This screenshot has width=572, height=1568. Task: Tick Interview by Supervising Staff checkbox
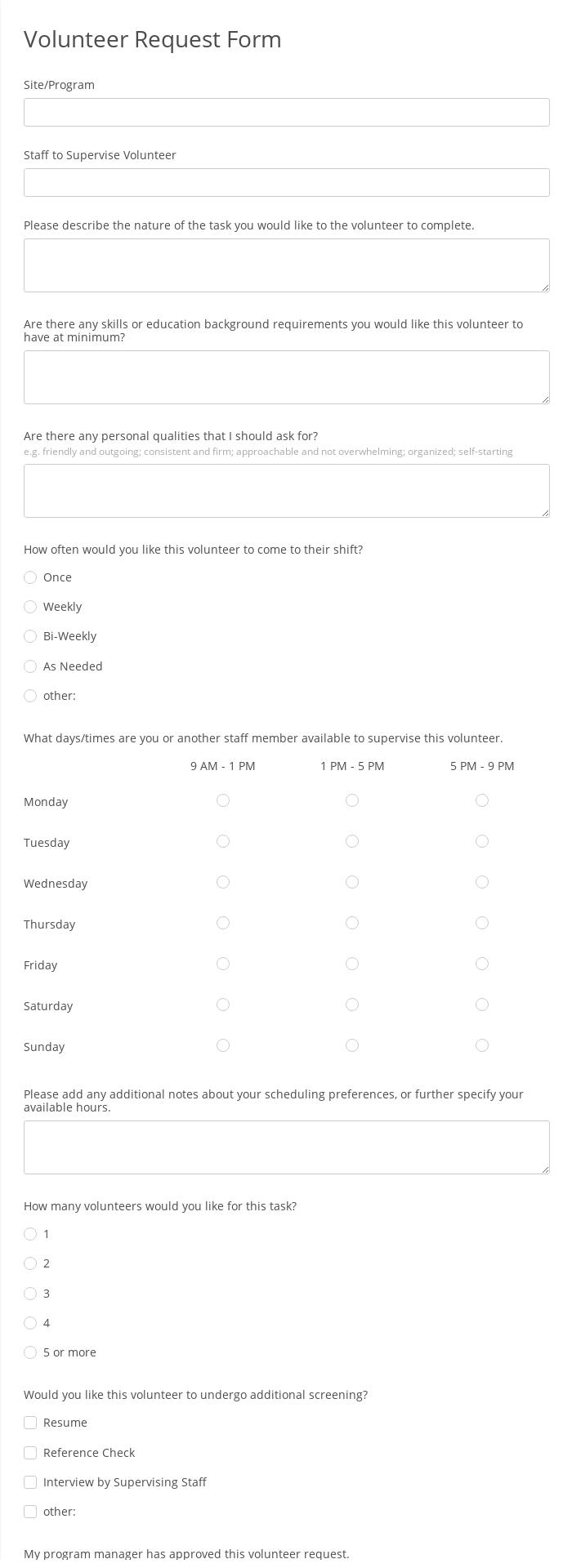coord(30,1482)
